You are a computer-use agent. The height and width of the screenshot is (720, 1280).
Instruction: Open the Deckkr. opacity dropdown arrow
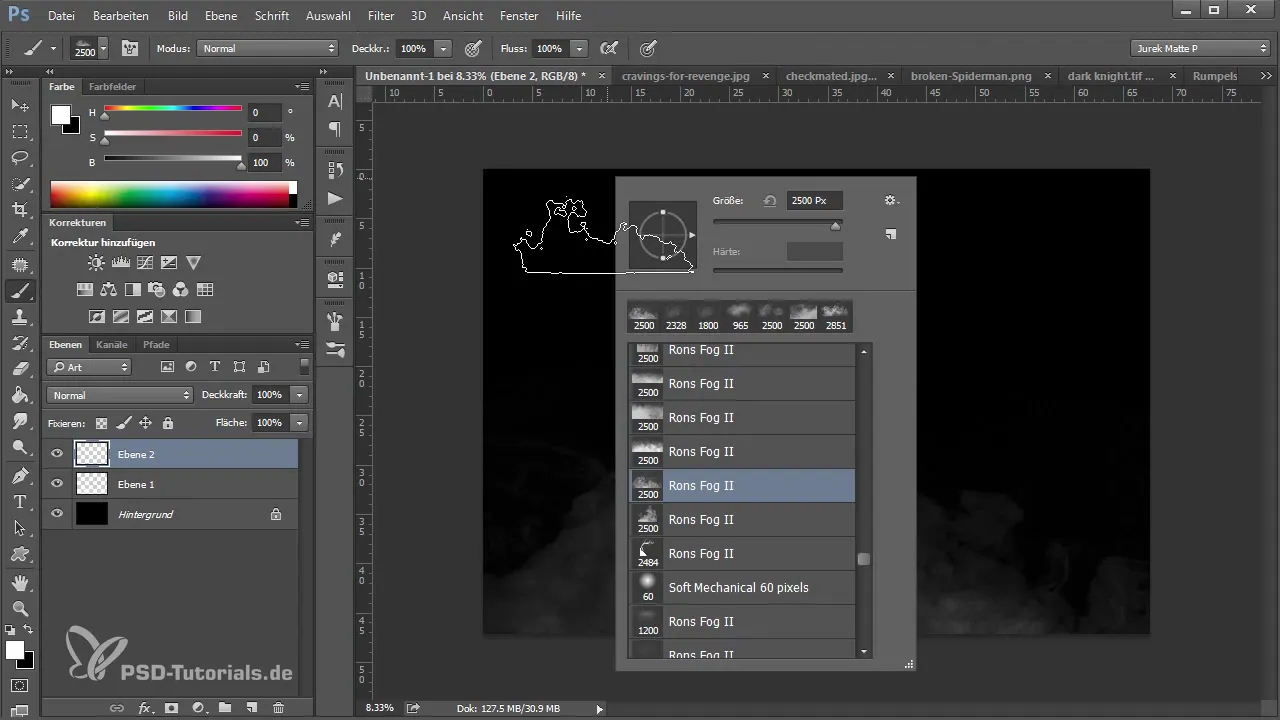click(x=443, y=48)
